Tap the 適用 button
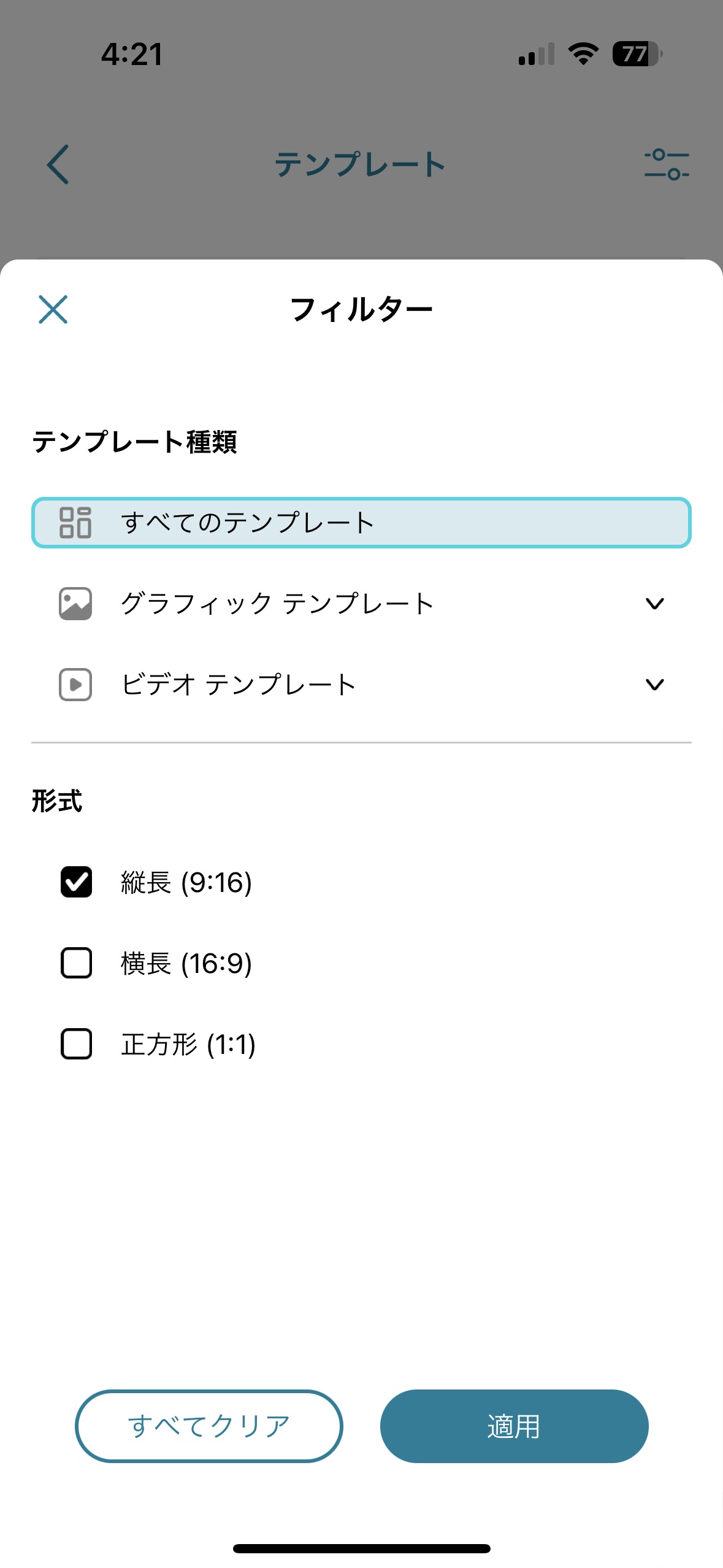This screenshot has width=723, height=1568. (514, 1426)
